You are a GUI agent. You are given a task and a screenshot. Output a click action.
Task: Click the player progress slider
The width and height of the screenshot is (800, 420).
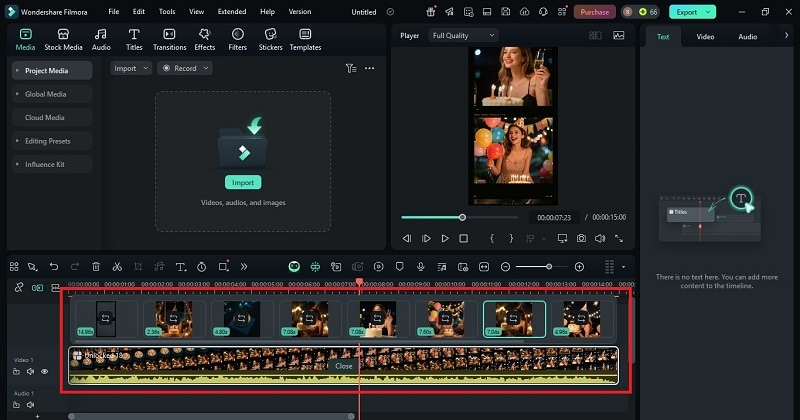tap(460, 217)
